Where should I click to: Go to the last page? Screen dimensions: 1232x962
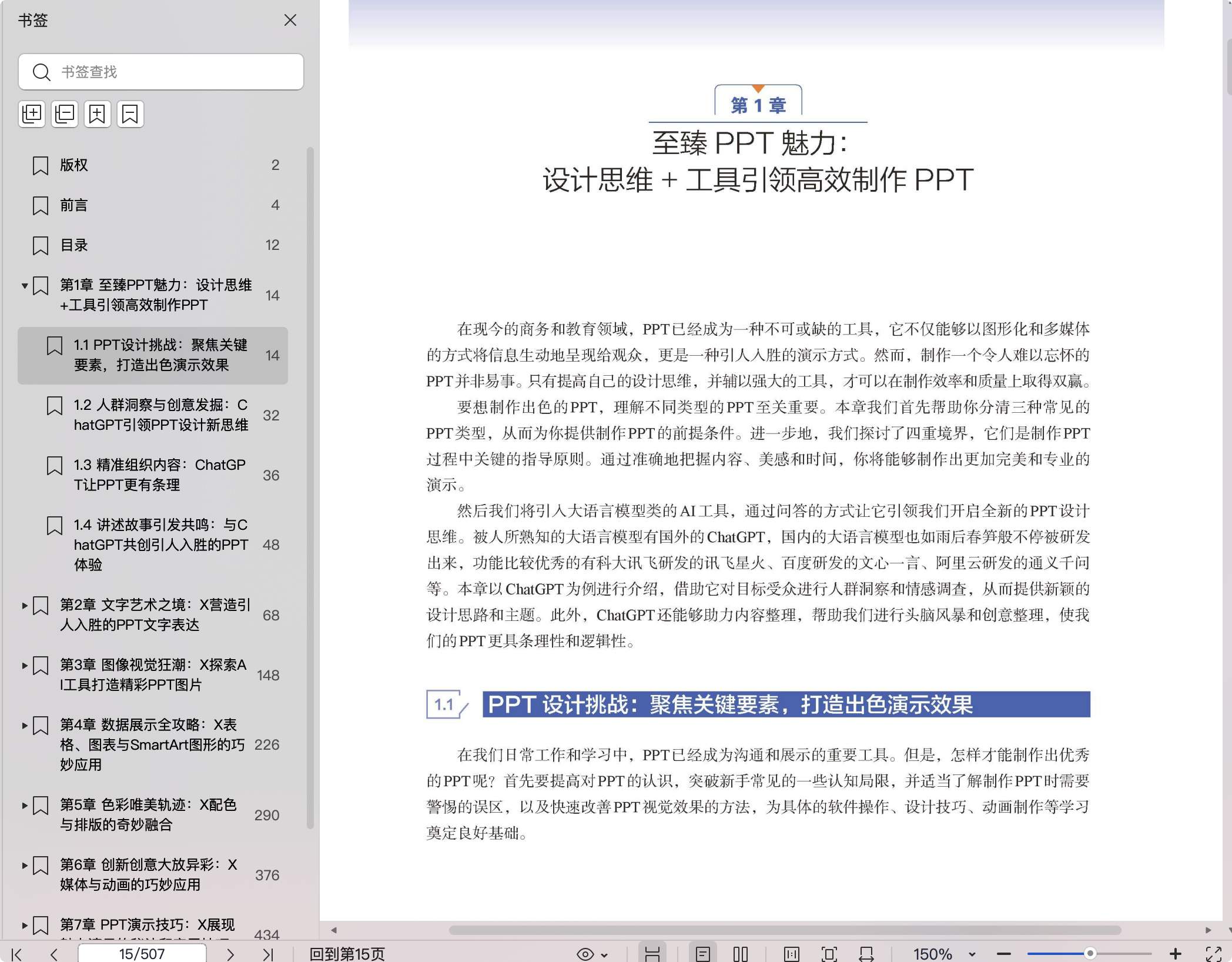click(268, 954)
